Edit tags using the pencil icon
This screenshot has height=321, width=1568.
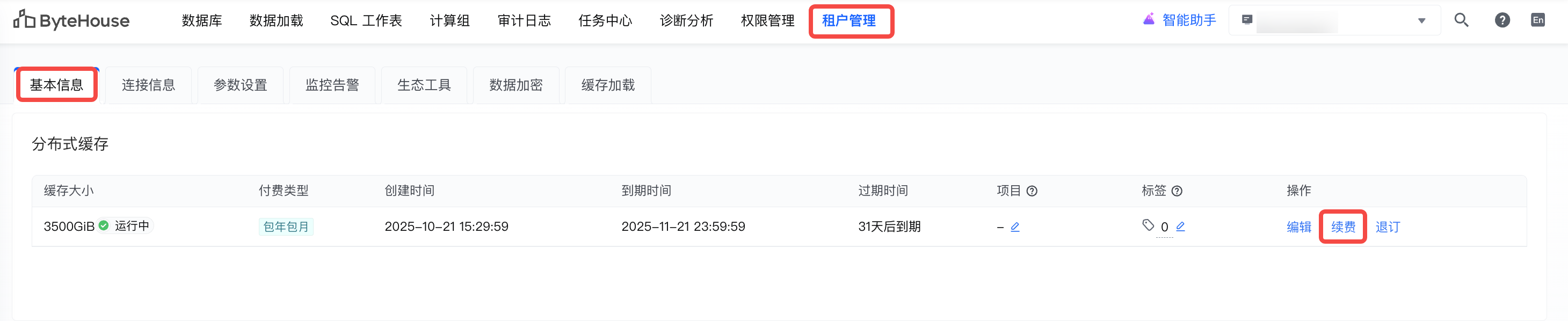[x=1180, y=227]
